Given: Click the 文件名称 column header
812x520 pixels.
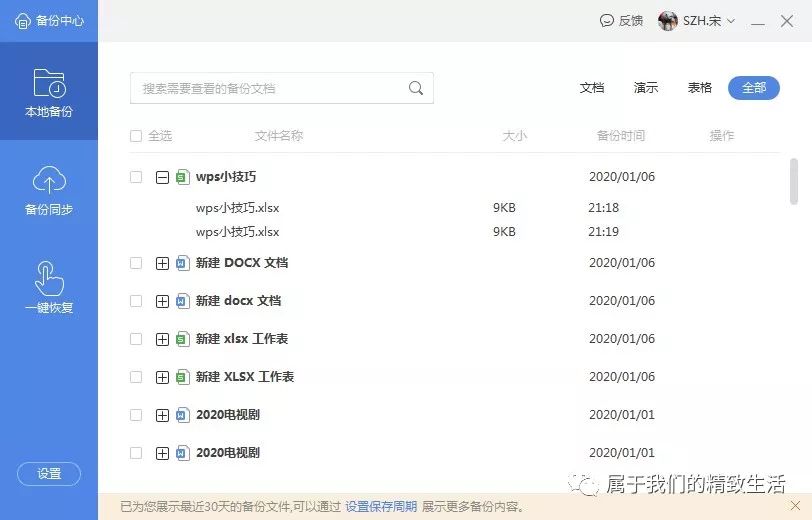Looking at the screenshot, I should 279,136.
